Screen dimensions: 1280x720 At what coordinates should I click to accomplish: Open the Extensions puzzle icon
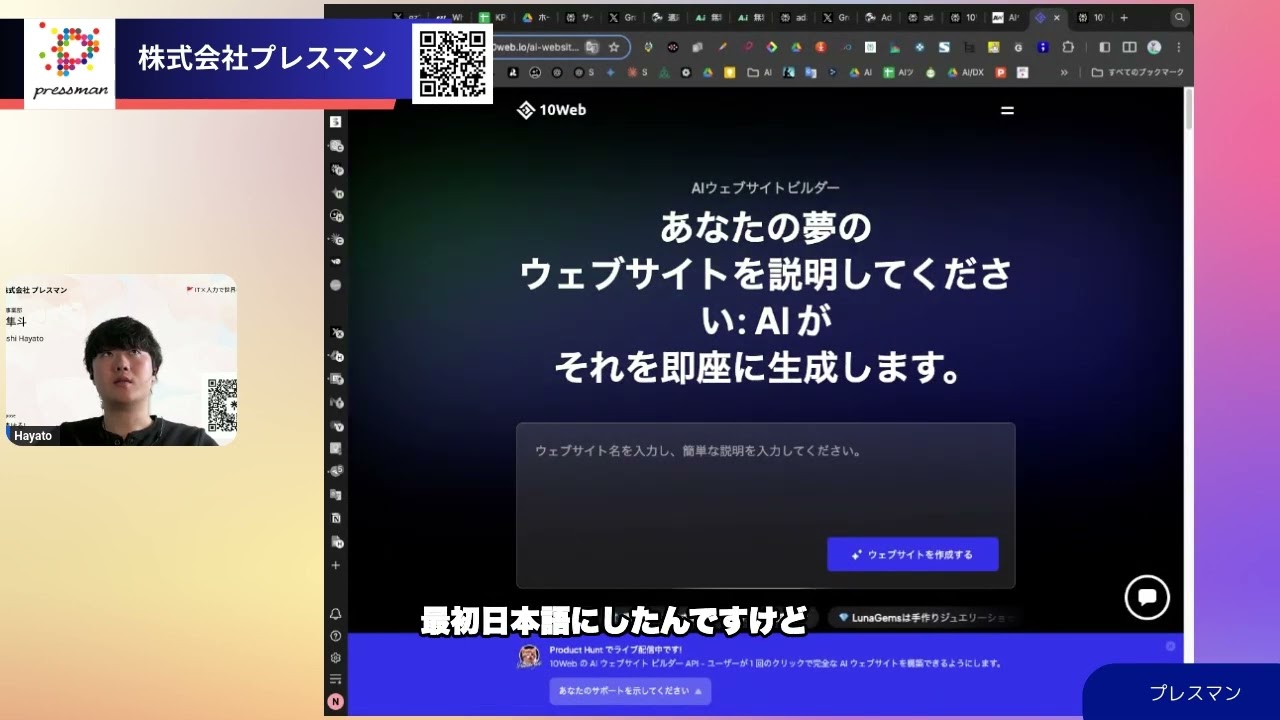(x=1068, y=47)
